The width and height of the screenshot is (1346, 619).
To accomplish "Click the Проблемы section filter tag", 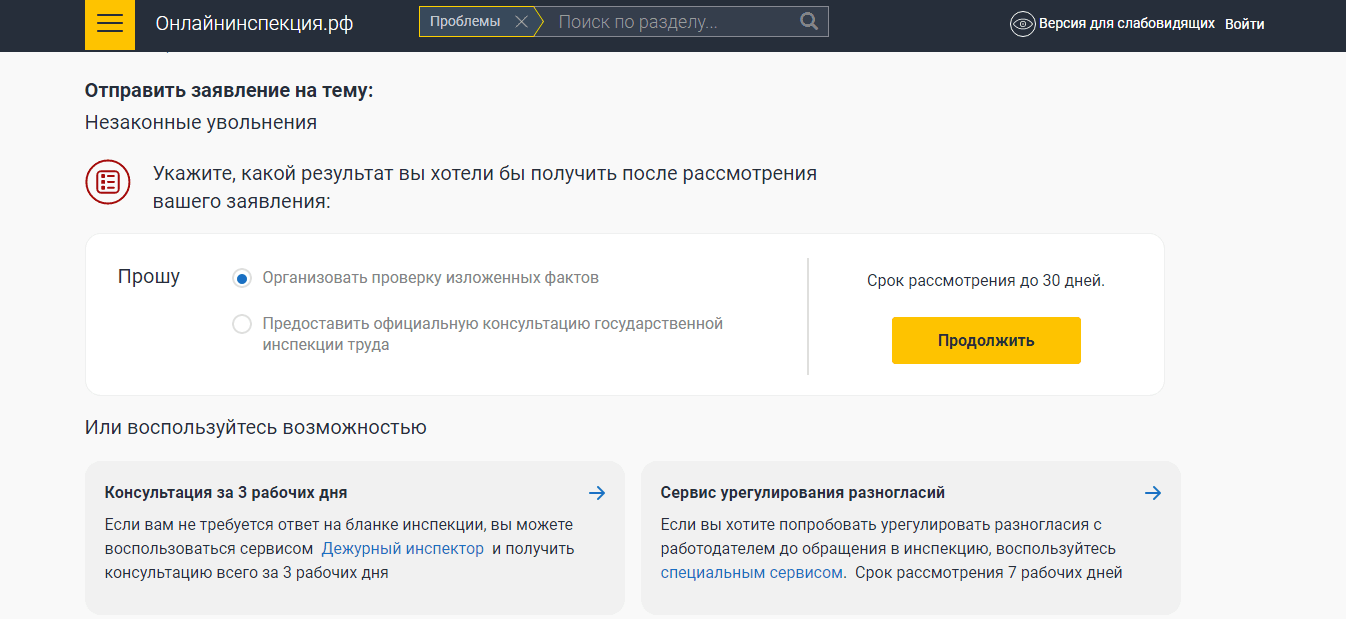I will [465, 22].
